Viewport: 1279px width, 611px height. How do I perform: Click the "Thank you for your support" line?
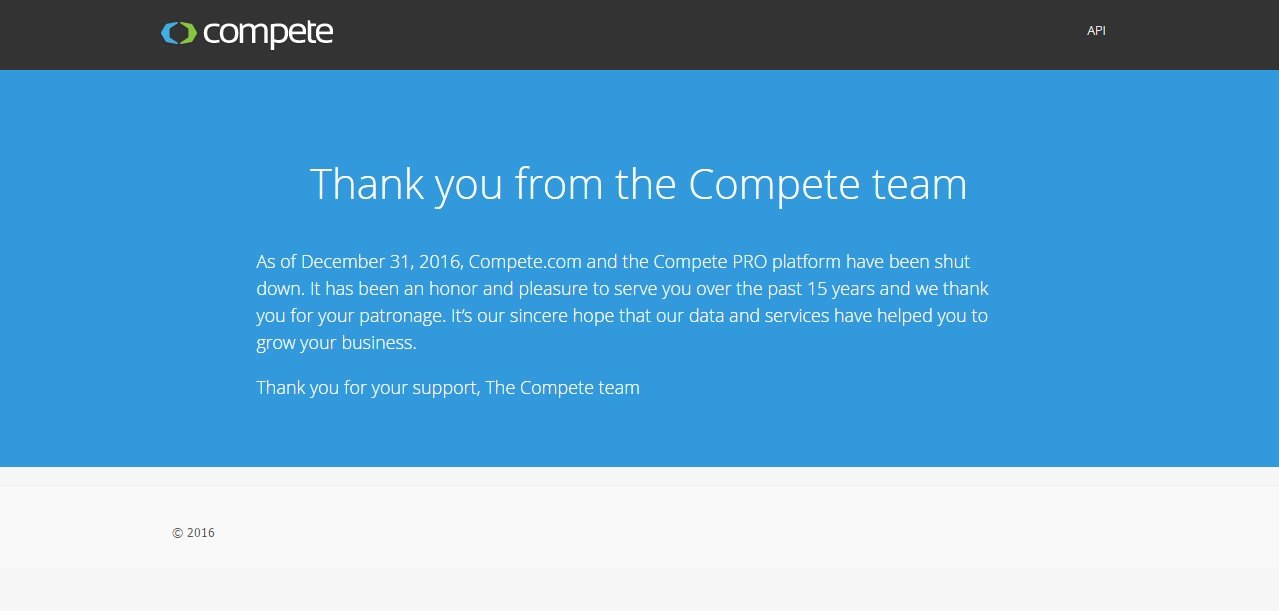[367, 388]
